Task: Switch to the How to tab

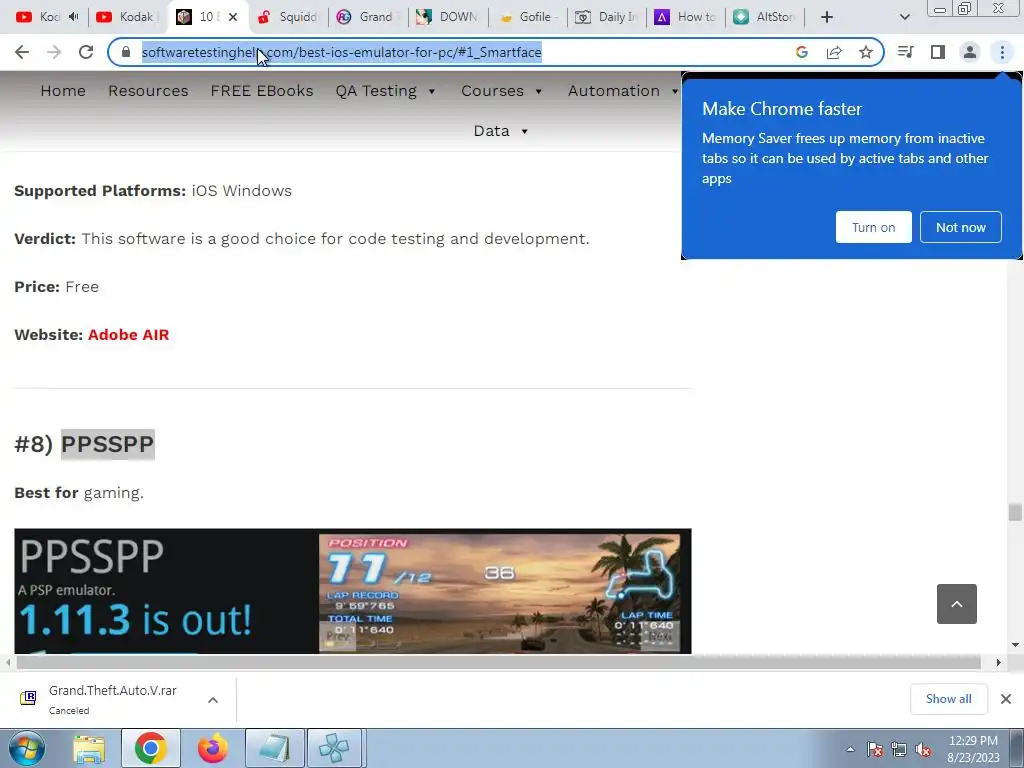Action: [x=686, y=17]
